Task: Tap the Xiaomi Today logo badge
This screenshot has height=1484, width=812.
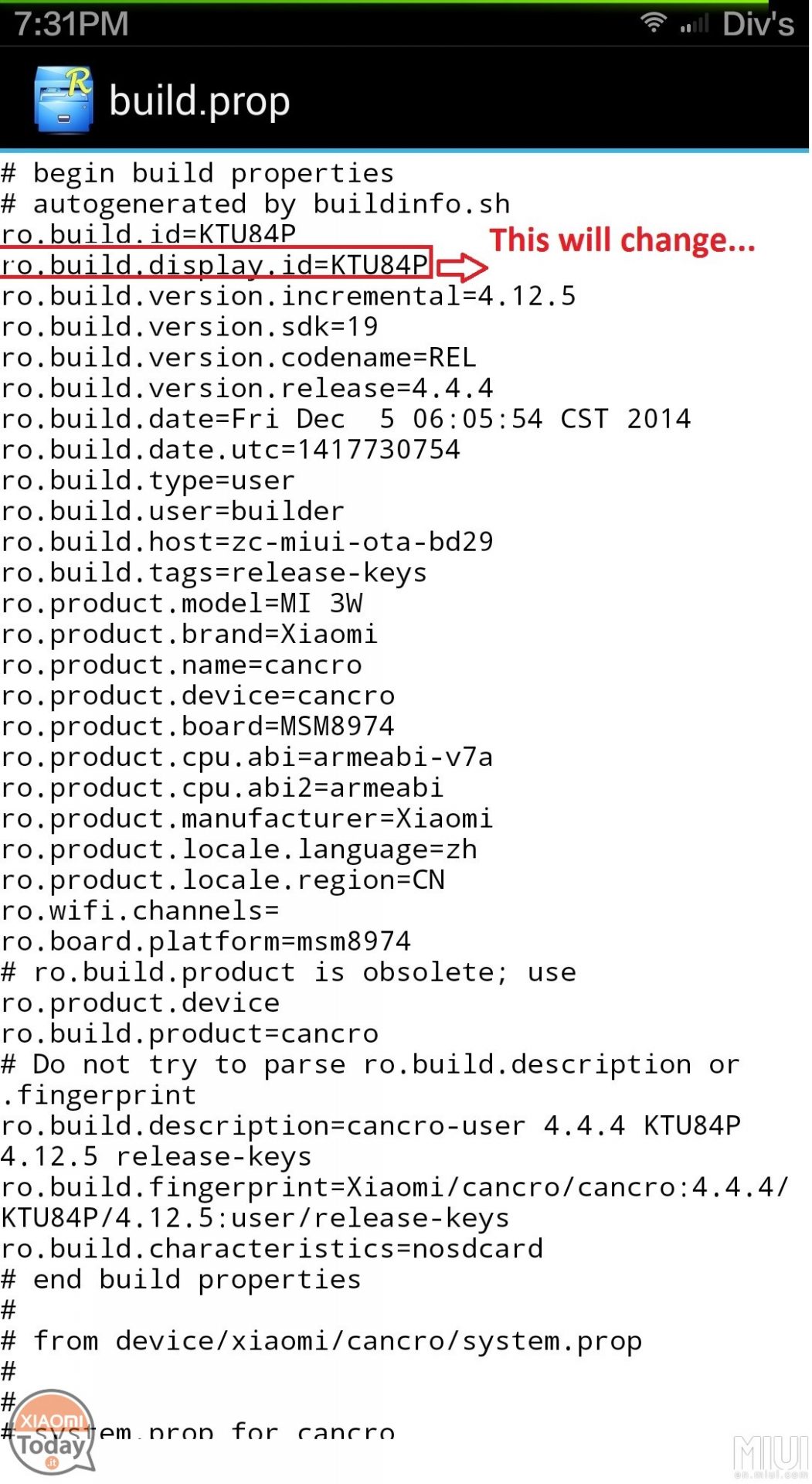Action: pyautogui.click(x=52, y=1431)
